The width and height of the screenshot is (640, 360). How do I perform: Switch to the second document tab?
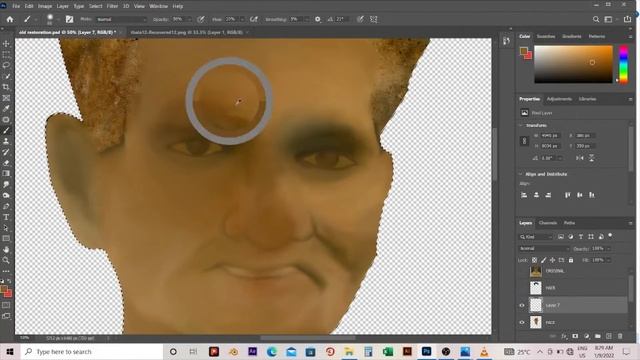pyautogui.click(x=187, y=32)
